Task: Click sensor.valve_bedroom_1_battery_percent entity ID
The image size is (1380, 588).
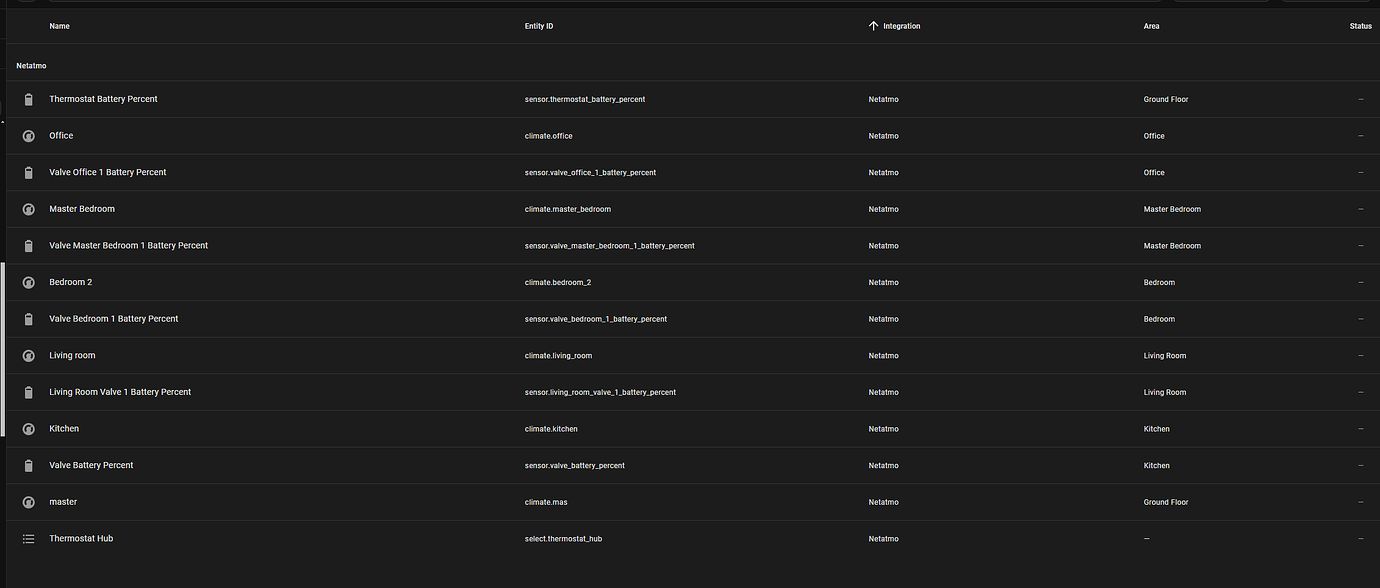Action: (x=595, y=319)
